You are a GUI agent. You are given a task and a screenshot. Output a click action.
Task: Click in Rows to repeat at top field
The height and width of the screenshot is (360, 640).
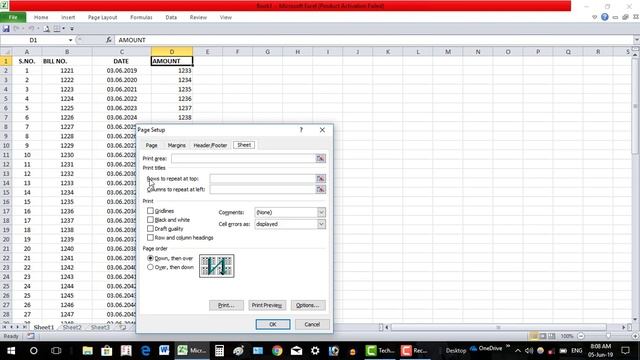point(262,178)
